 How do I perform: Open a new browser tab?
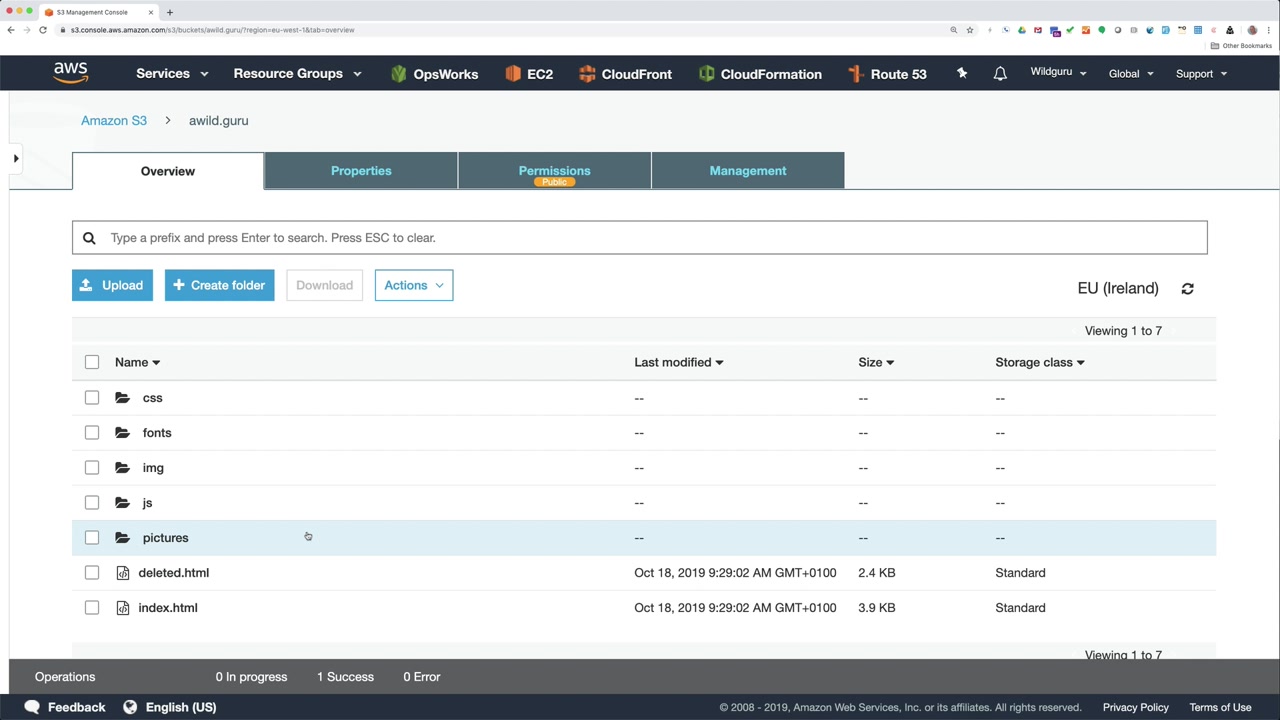[x=170, y=12]
